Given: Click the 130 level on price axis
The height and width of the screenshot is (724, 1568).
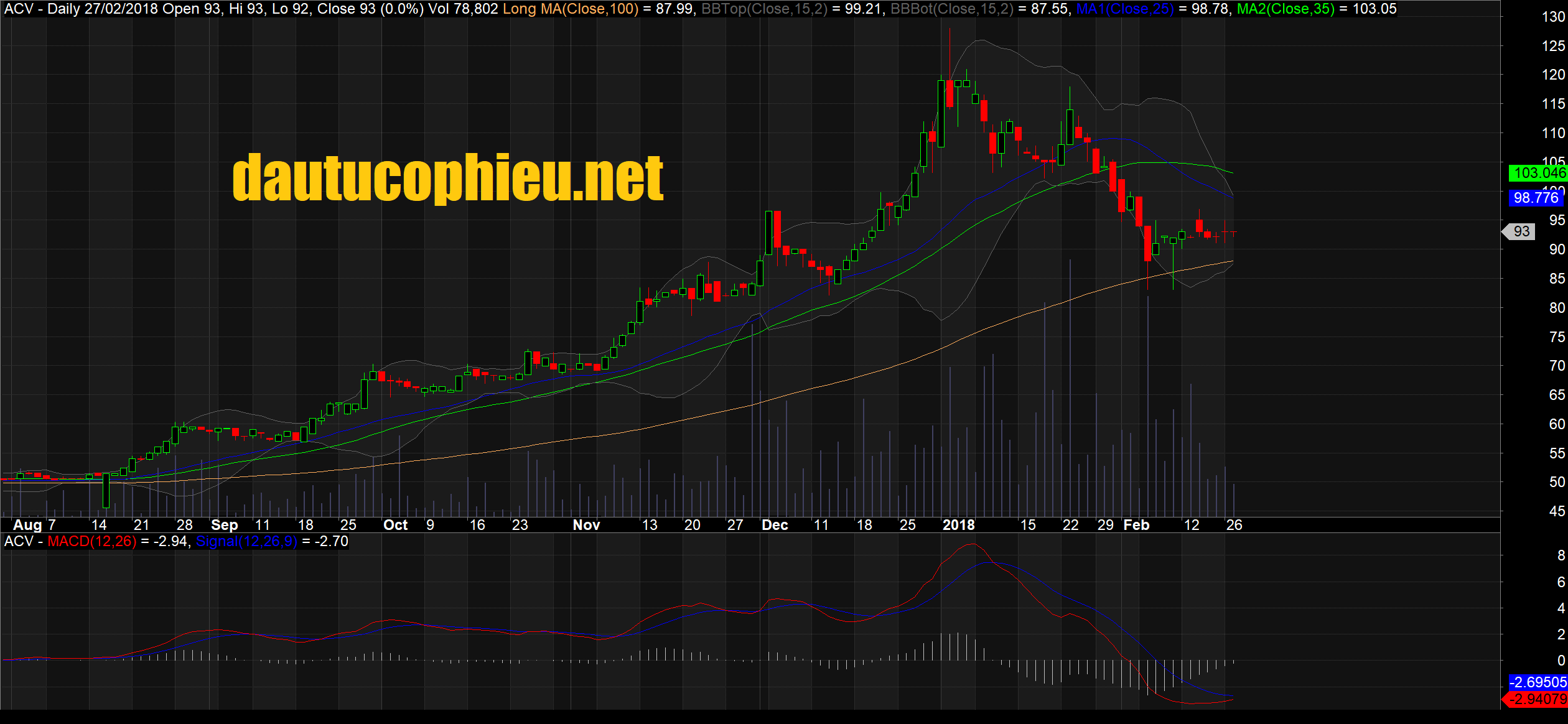Looking at the screenshot, I should 1553,17.
